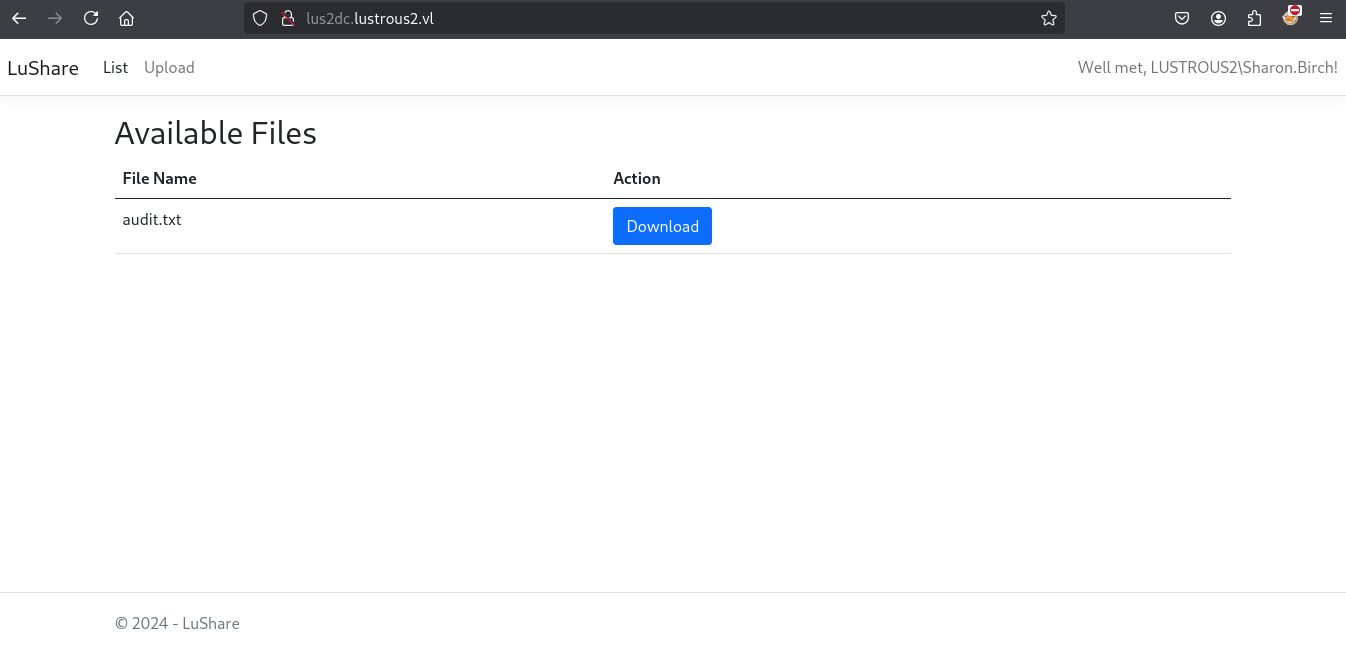Open the LuShare brand link
This screenshot has height=645, width=1346.
[43, 68]
